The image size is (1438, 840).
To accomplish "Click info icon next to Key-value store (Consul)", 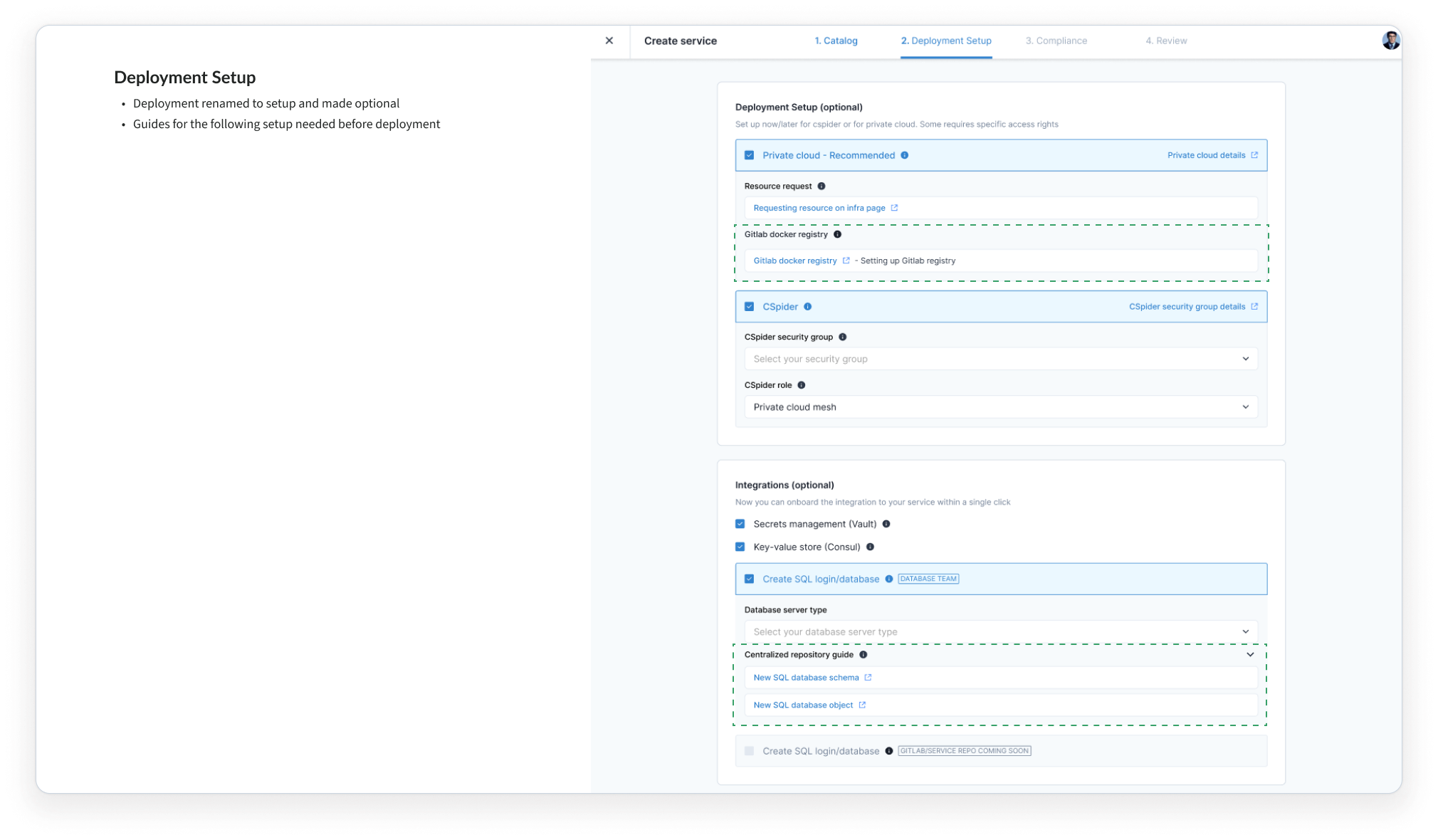I will (870, 547).
